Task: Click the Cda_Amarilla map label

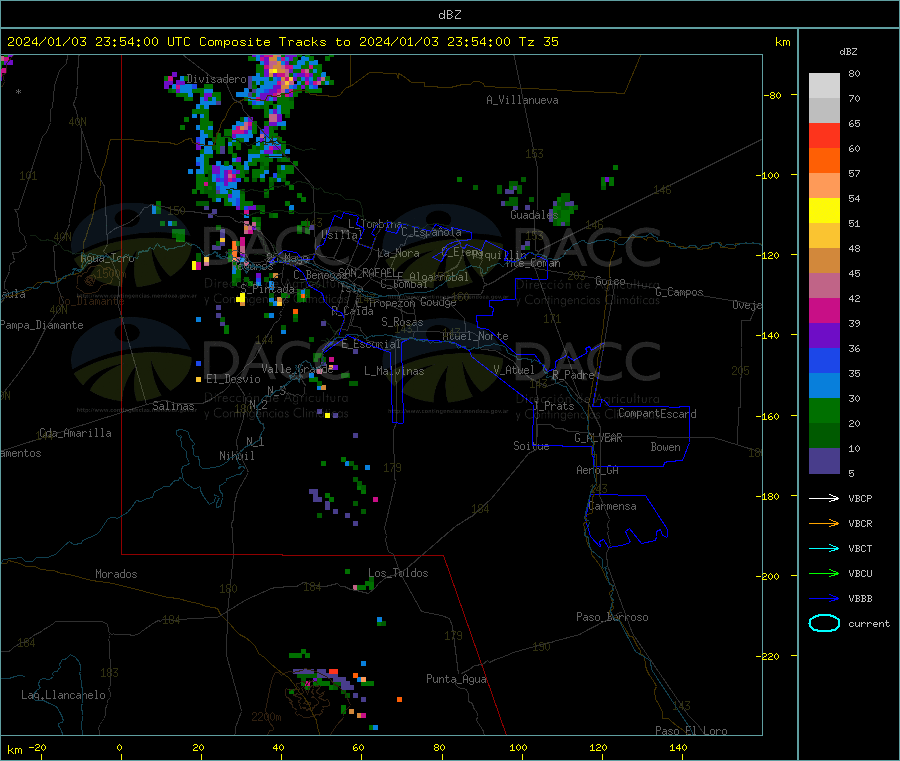Action: coord(75,433)
